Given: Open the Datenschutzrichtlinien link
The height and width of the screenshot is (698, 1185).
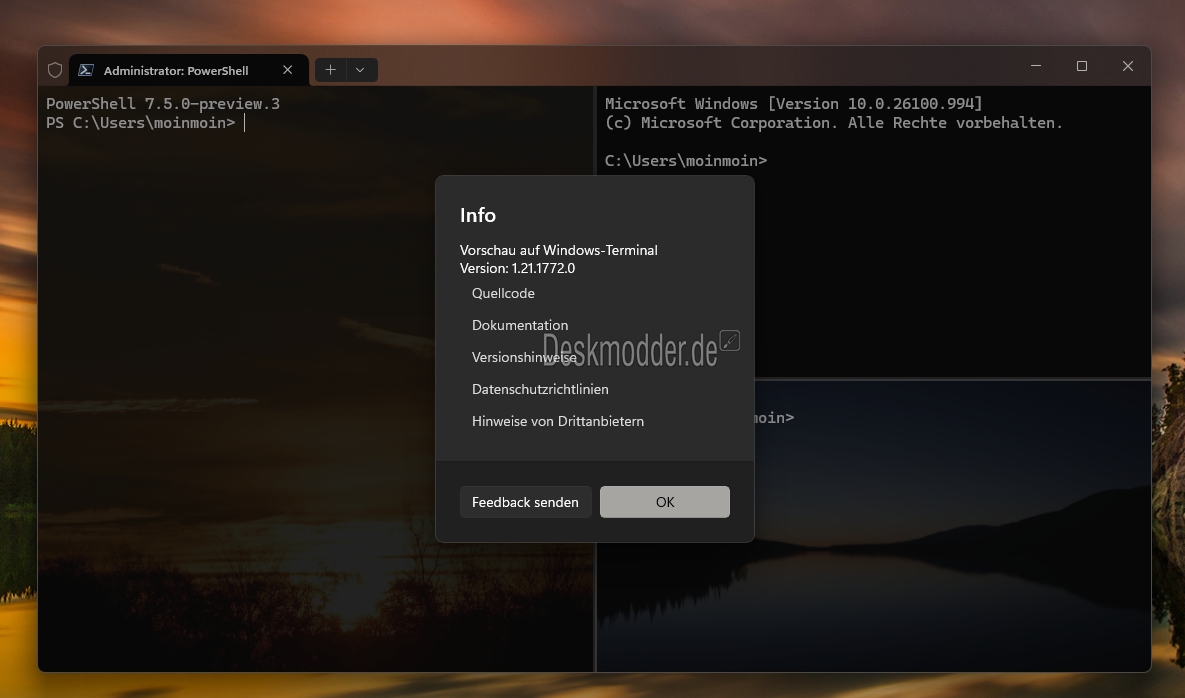Looking at the screenshot, I should point(540,389).
